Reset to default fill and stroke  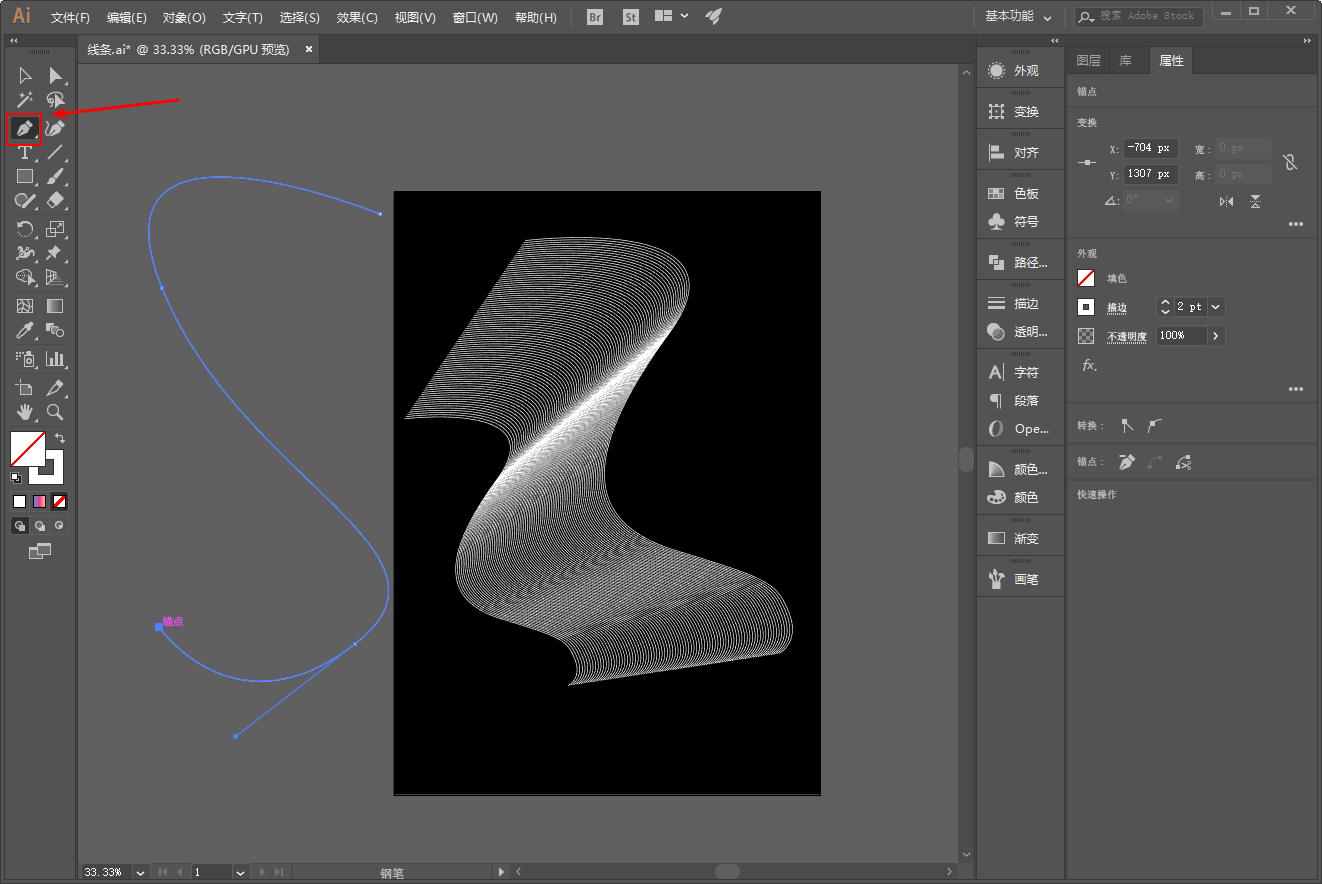[16, 478]
